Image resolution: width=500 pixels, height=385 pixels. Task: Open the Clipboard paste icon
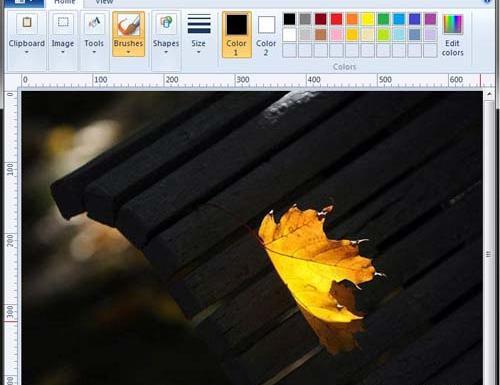click(27, 23)
